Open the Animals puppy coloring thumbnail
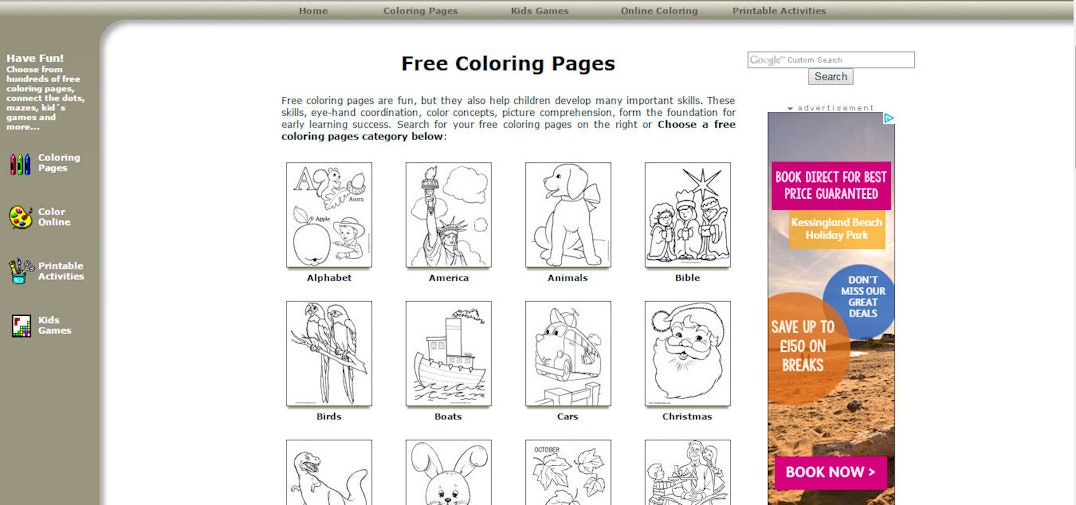The width and height of the screenshot is (1076, 505). click(568, 215)
